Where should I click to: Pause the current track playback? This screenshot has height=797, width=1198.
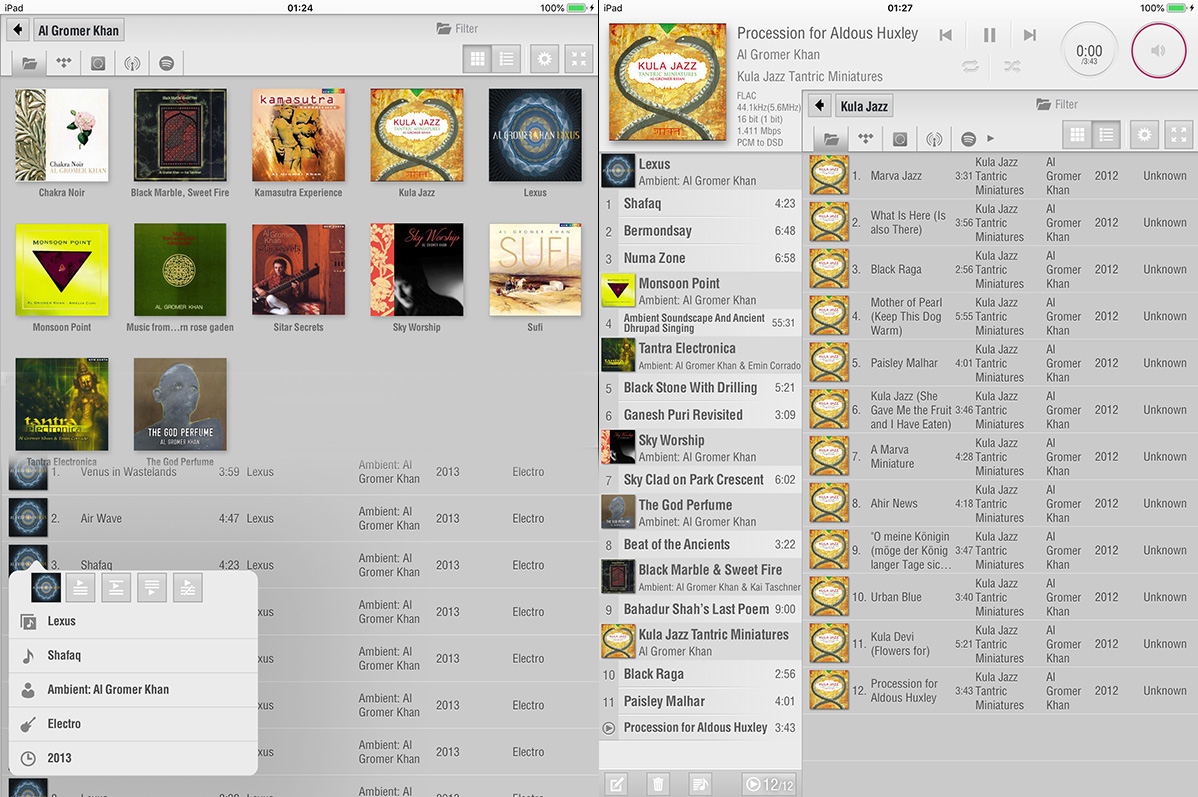click(x=989, y=36)
